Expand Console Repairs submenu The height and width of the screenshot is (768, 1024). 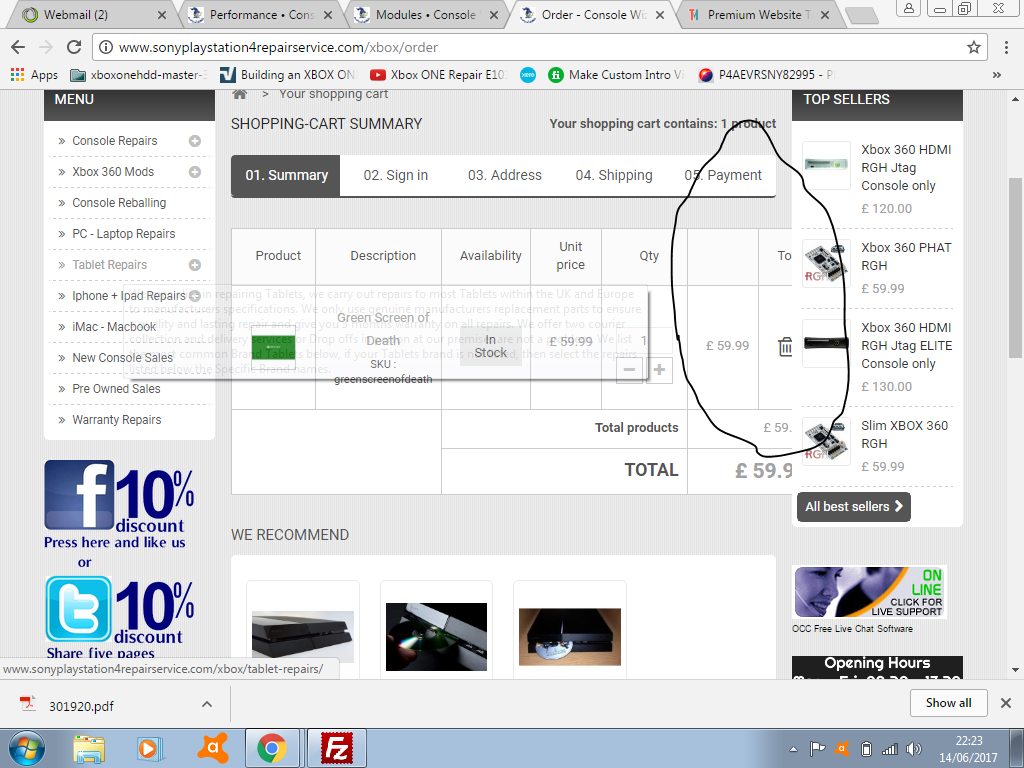195,141
